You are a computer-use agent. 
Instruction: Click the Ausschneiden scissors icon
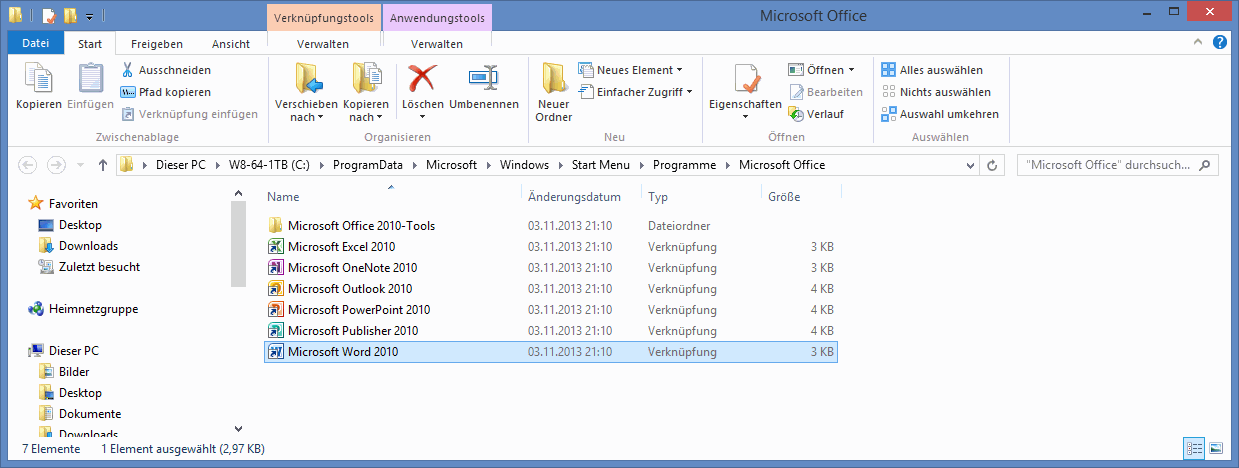128,70
